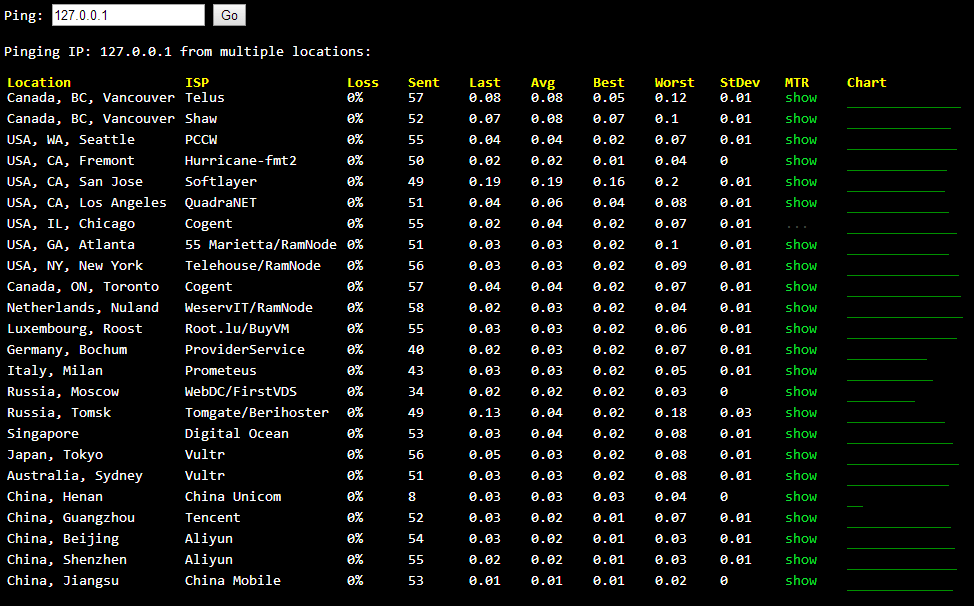Open MTR for China Guangzhou Tencent

tap(801, 518)
